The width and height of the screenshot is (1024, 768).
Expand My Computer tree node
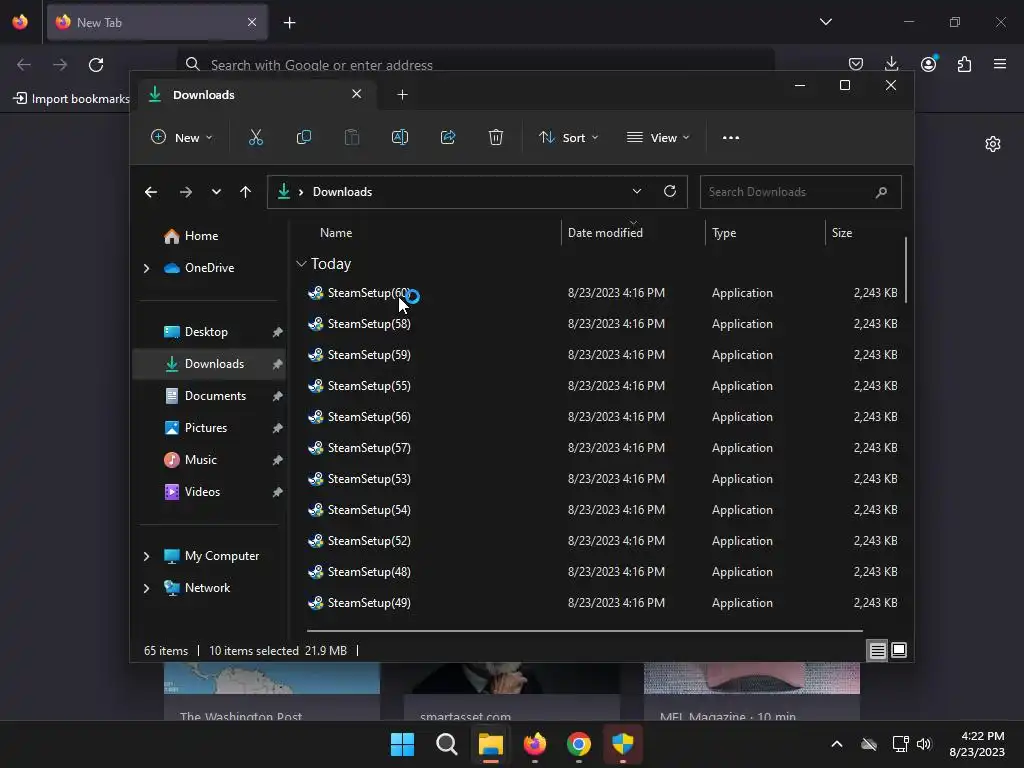click(146, 556)
